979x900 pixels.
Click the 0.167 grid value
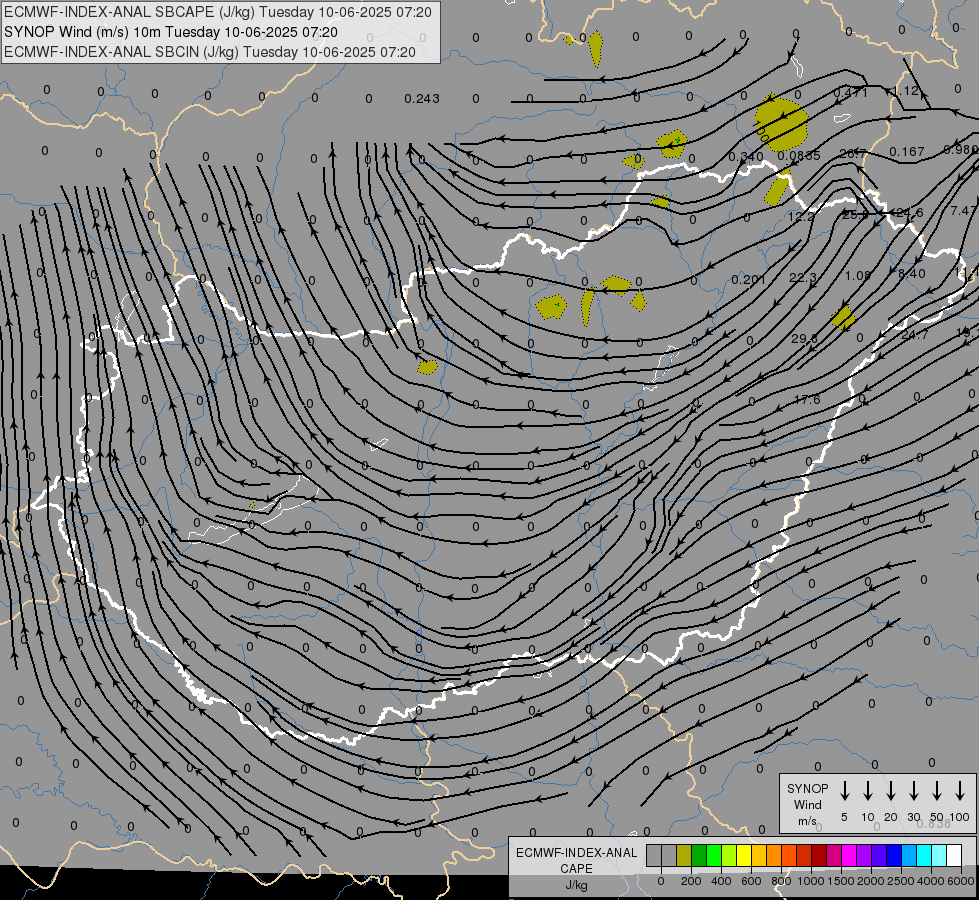(907, 151)
